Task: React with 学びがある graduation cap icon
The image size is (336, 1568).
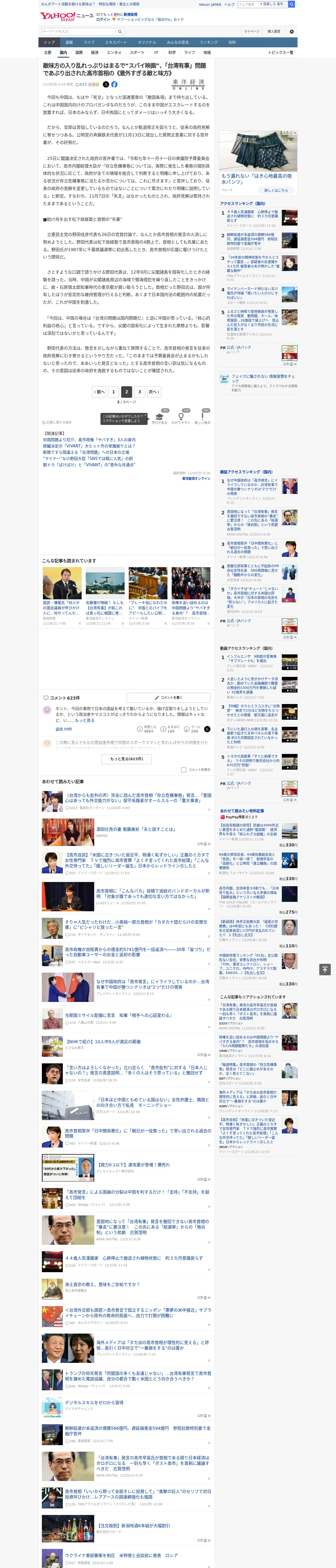Action: 160,417
